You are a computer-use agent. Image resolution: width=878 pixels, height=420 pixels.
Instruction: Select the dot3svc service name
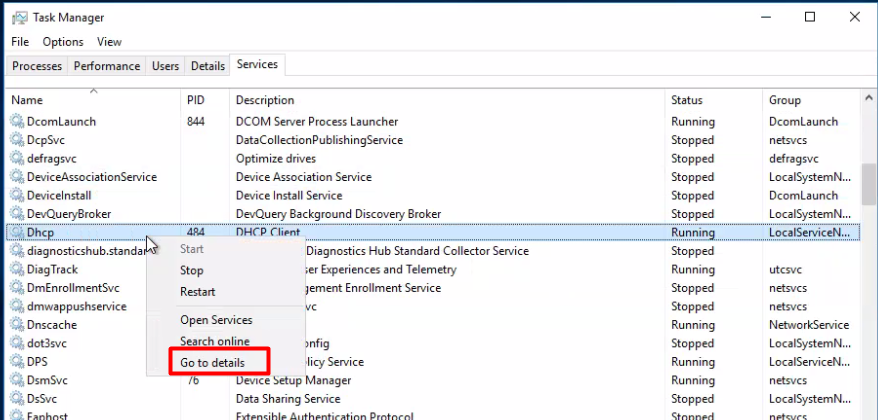[46, 343]
